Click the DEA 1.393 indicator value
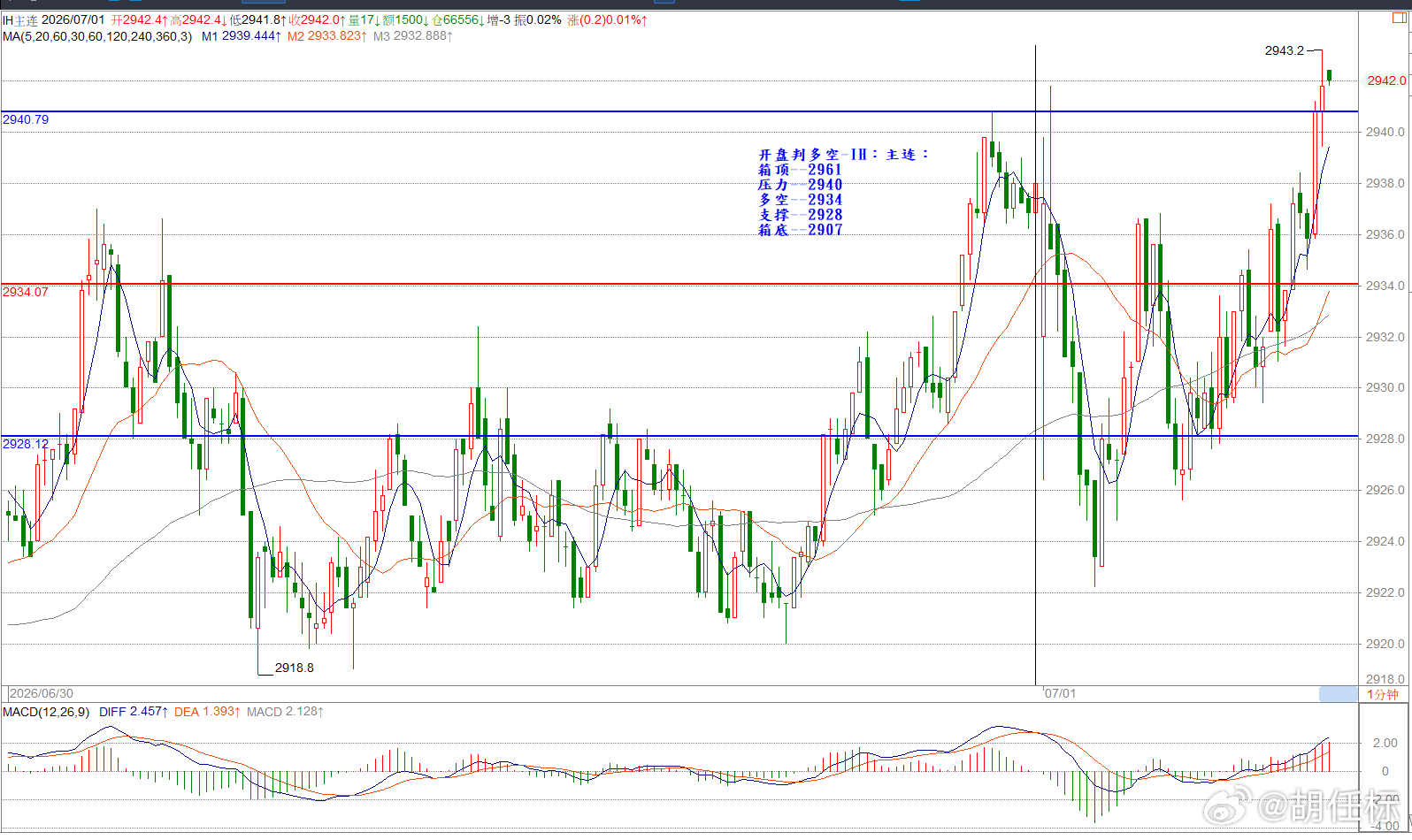This screenshot has height=840, width=1412. pos(207,712)
